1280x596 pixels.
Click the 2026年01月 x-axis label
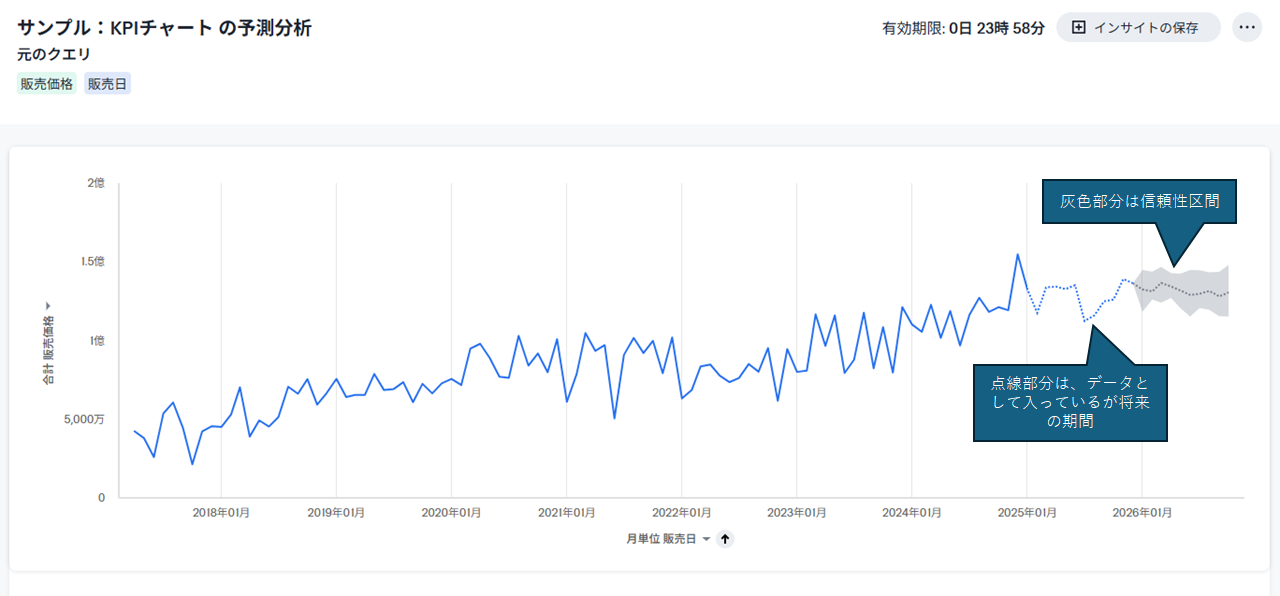[1142, 513]
